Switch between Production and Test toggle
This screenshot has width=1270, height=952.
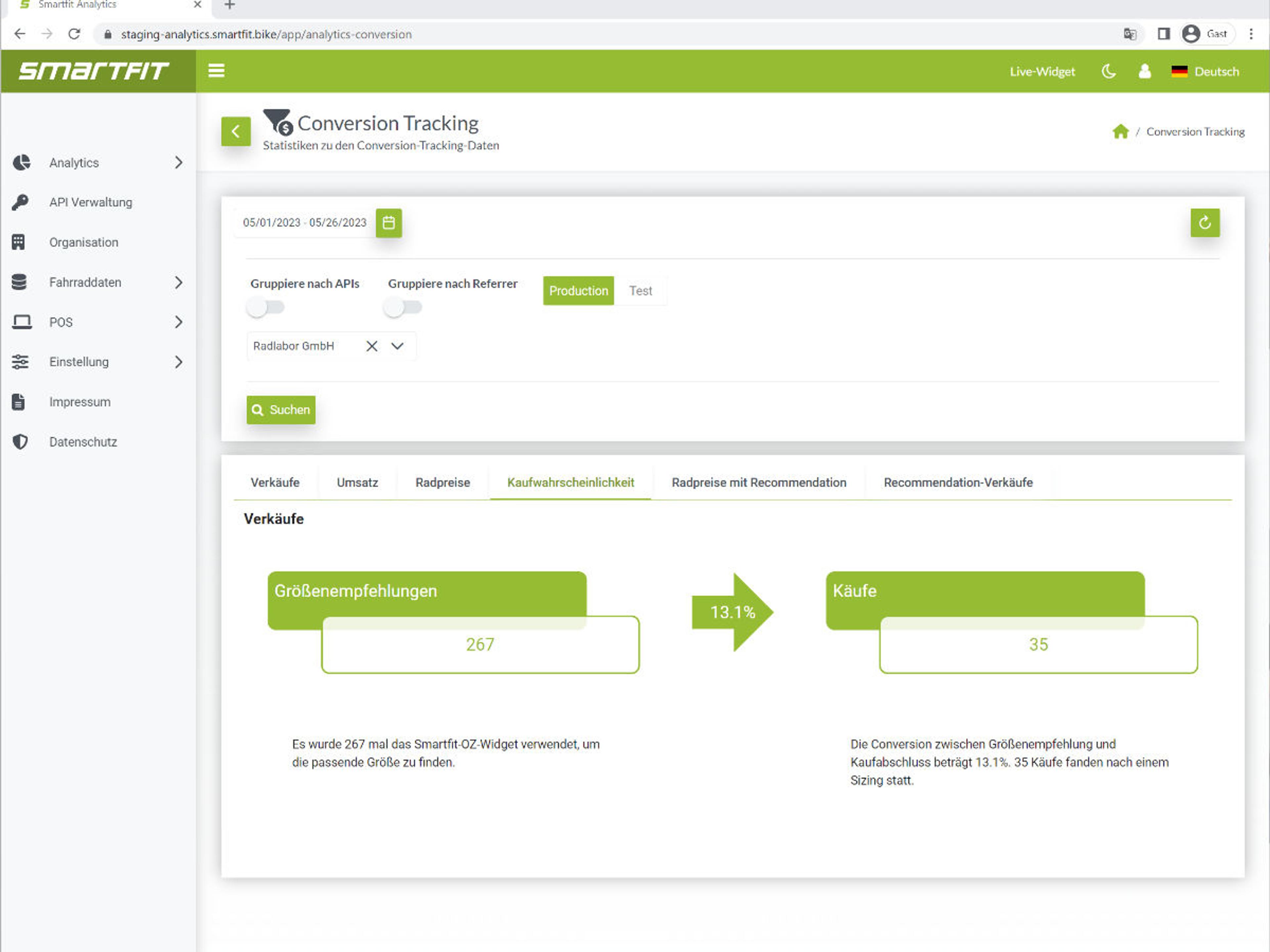pos(641,291)
